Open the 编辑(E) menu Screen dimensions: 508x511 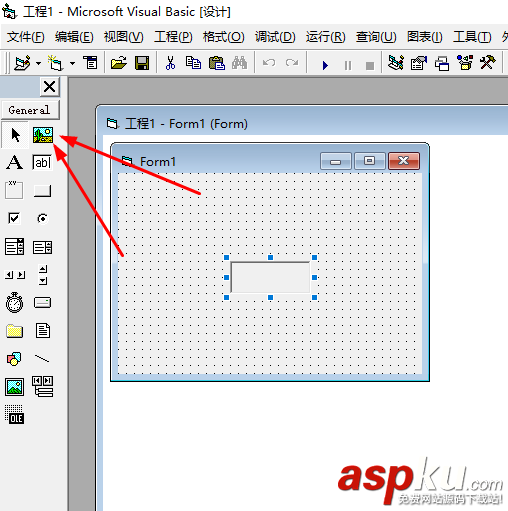74,37
